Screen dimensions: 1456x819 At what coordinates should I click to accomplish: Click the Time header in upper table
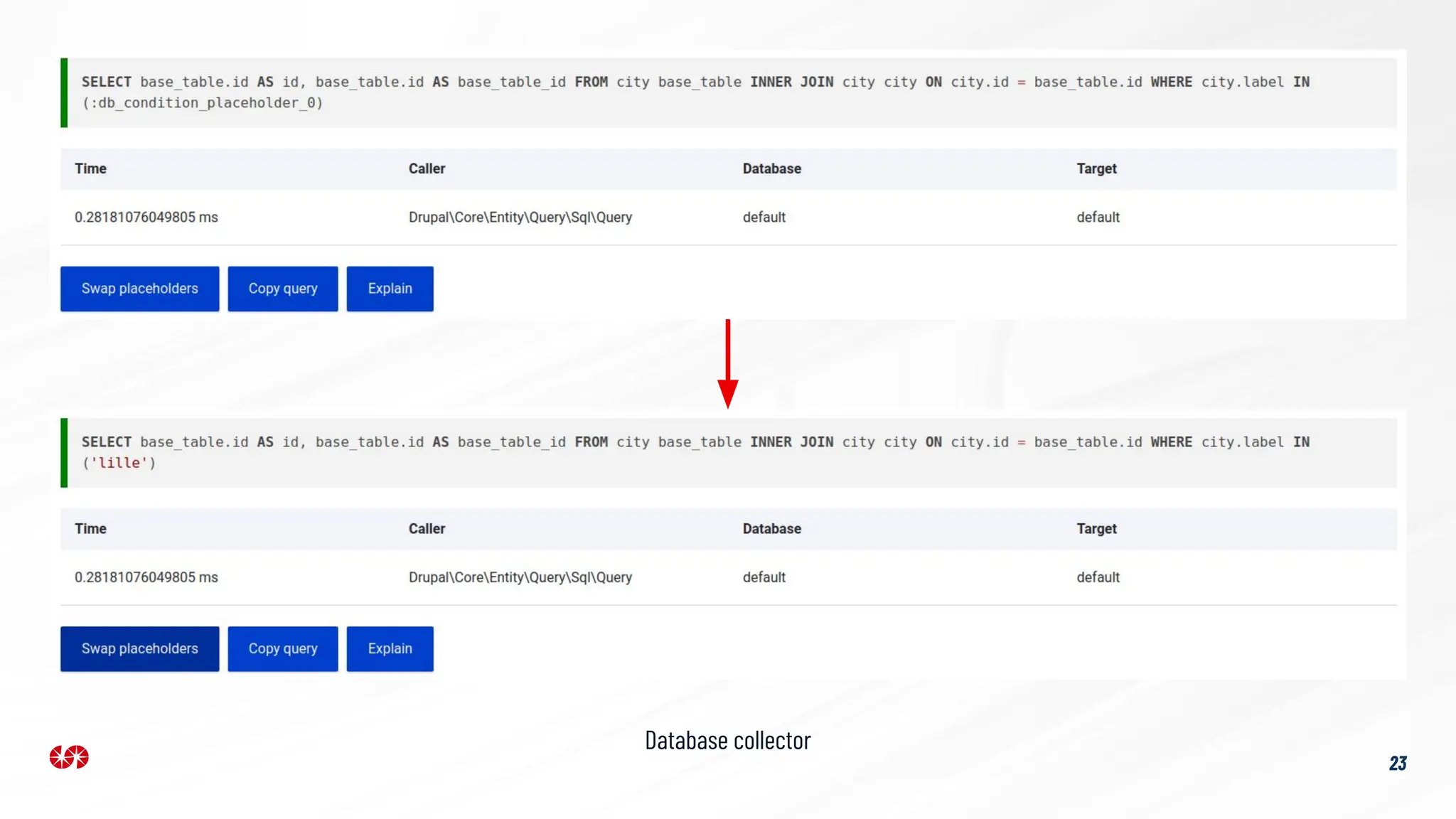(x=90, y=168)
